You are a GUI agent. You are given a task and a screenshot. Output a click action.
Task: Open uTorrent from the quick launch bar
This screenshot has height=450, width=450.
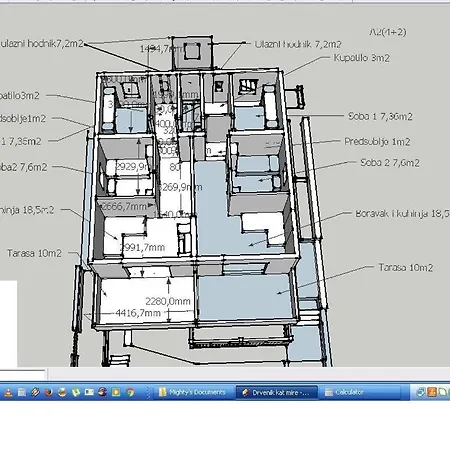[76, 392]
